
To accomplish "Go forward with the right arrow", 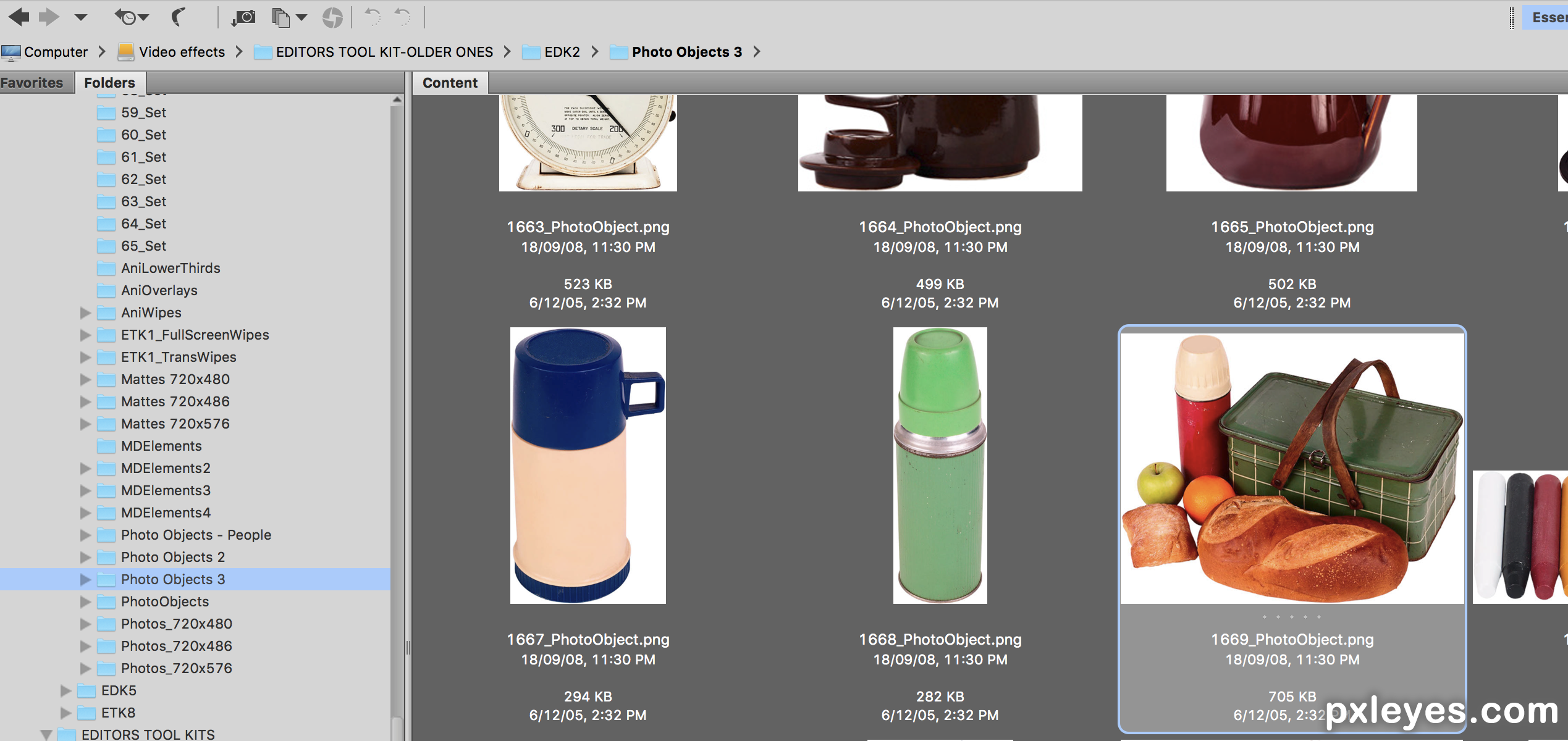I will (49, 17).
